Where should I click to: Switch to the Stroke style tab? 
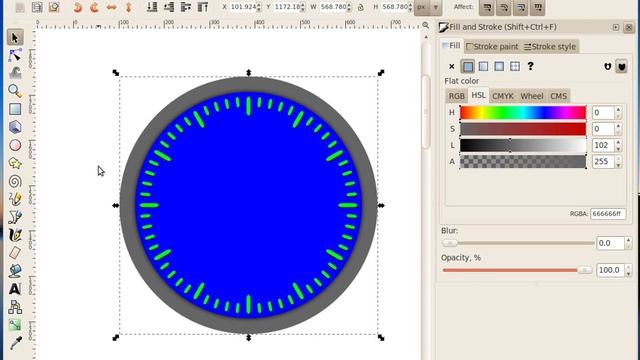(x=550, y=47)
